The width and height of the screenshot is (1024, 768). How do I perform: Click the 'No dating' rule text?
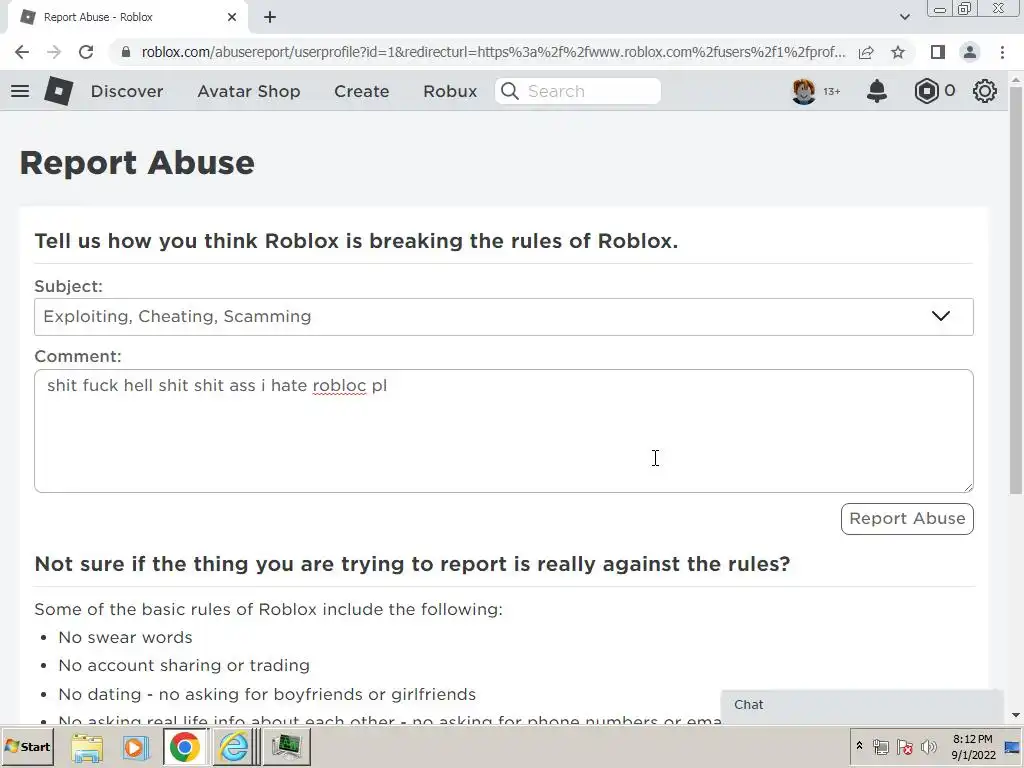[x=267, y=694]
